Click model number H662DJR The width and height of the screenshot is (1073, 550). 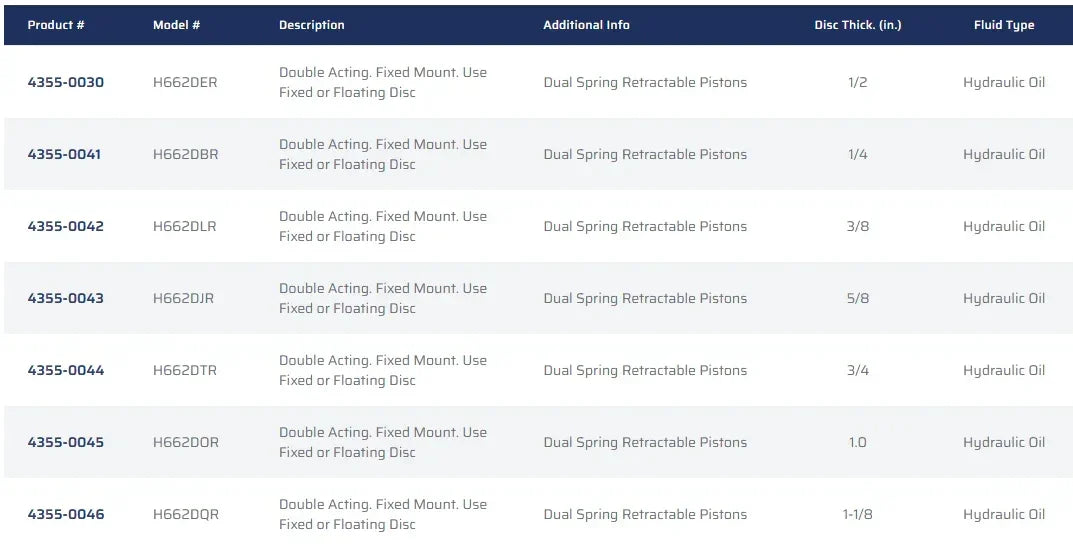183,298
